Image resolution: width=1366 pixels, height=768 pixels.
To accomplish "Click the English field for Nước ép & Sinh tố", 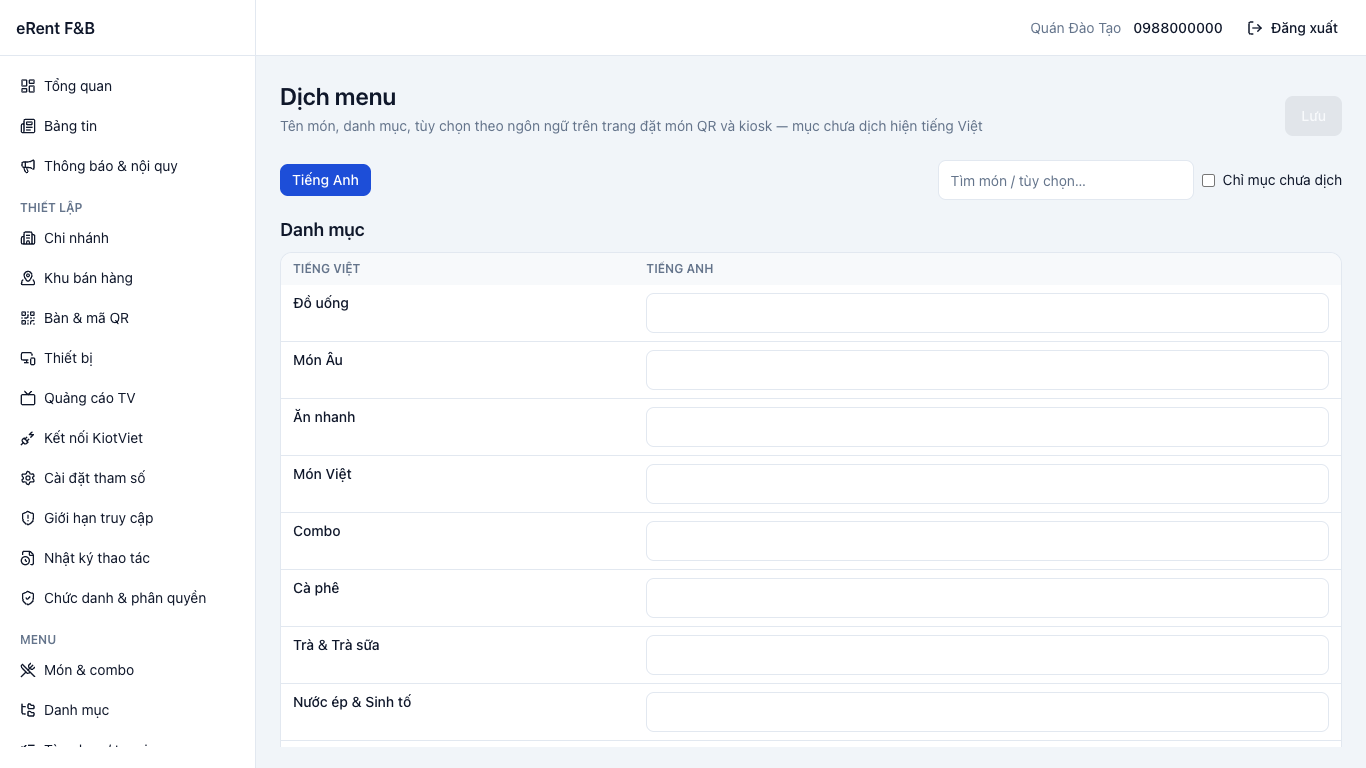I will pyautogui.click(x=987, y=712).
